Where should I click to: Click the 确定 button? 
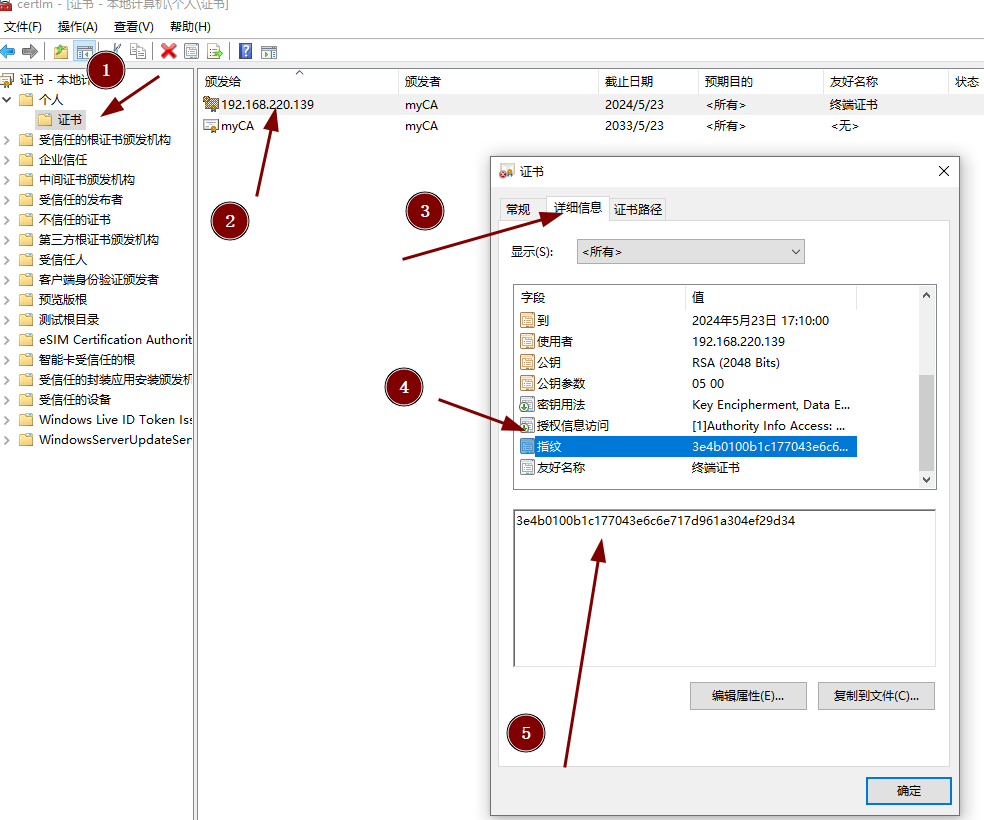tap(909, 791)
